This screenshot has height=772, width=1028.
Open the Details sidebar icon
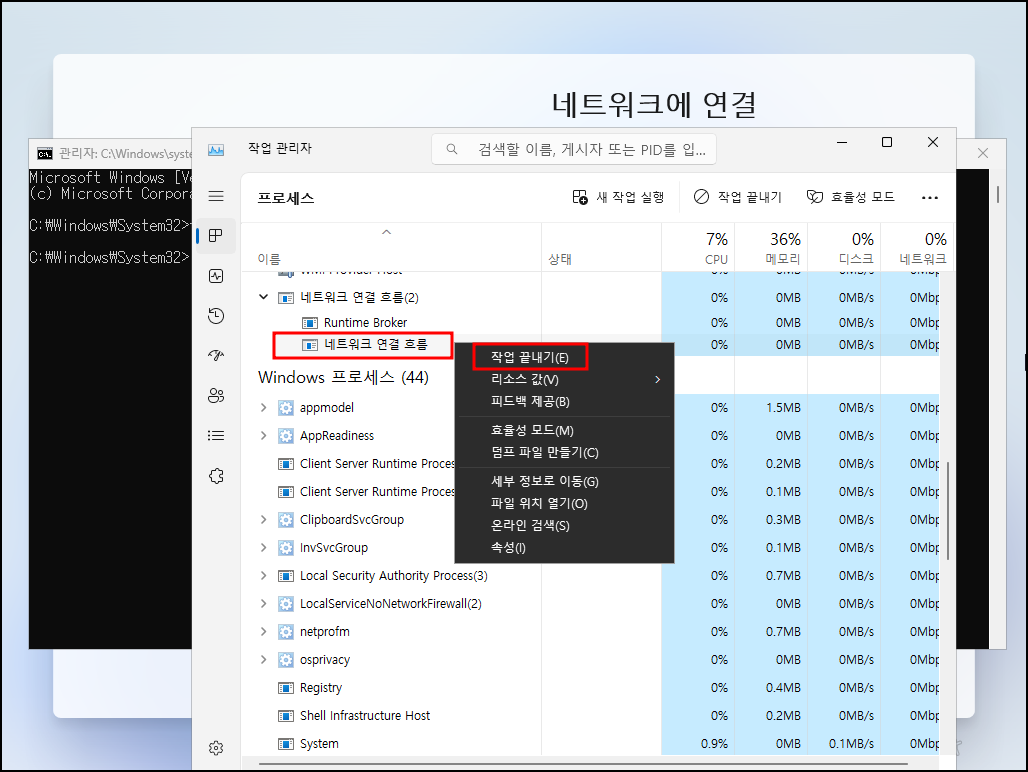click(x=216, y=436)
